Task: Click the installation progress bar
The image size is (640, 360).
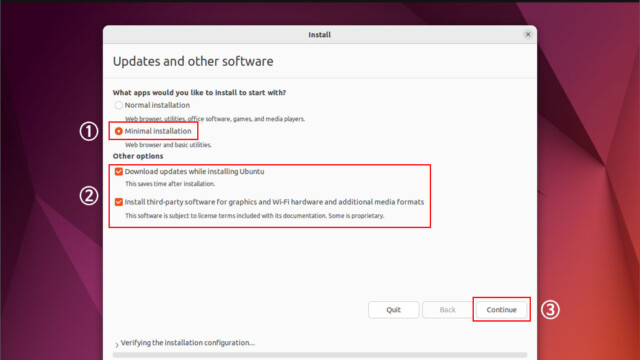Action: pos(320,355)
